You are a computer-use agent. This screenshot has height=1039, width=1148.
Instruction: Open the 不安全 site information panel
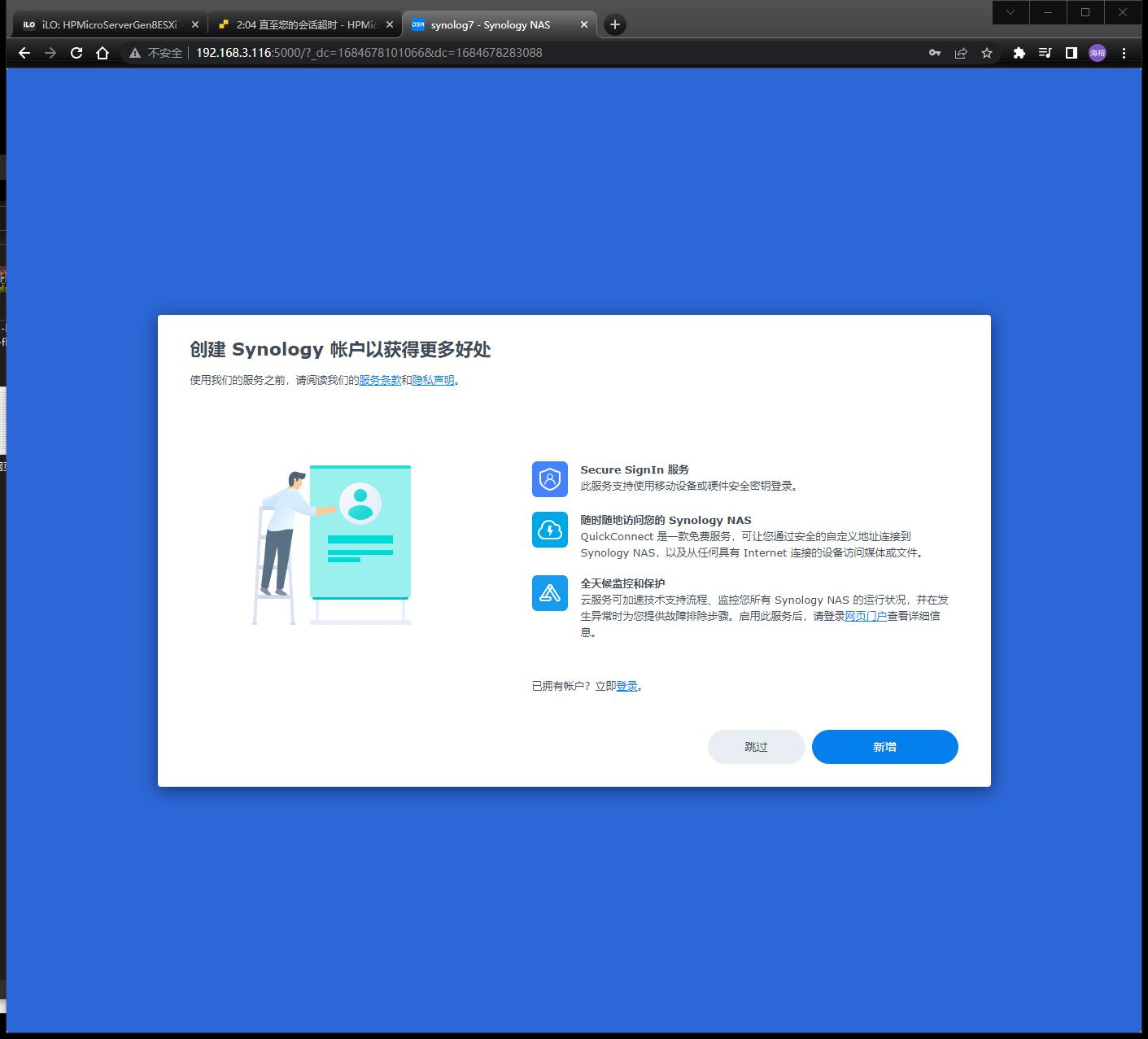[x=159, y=52]
